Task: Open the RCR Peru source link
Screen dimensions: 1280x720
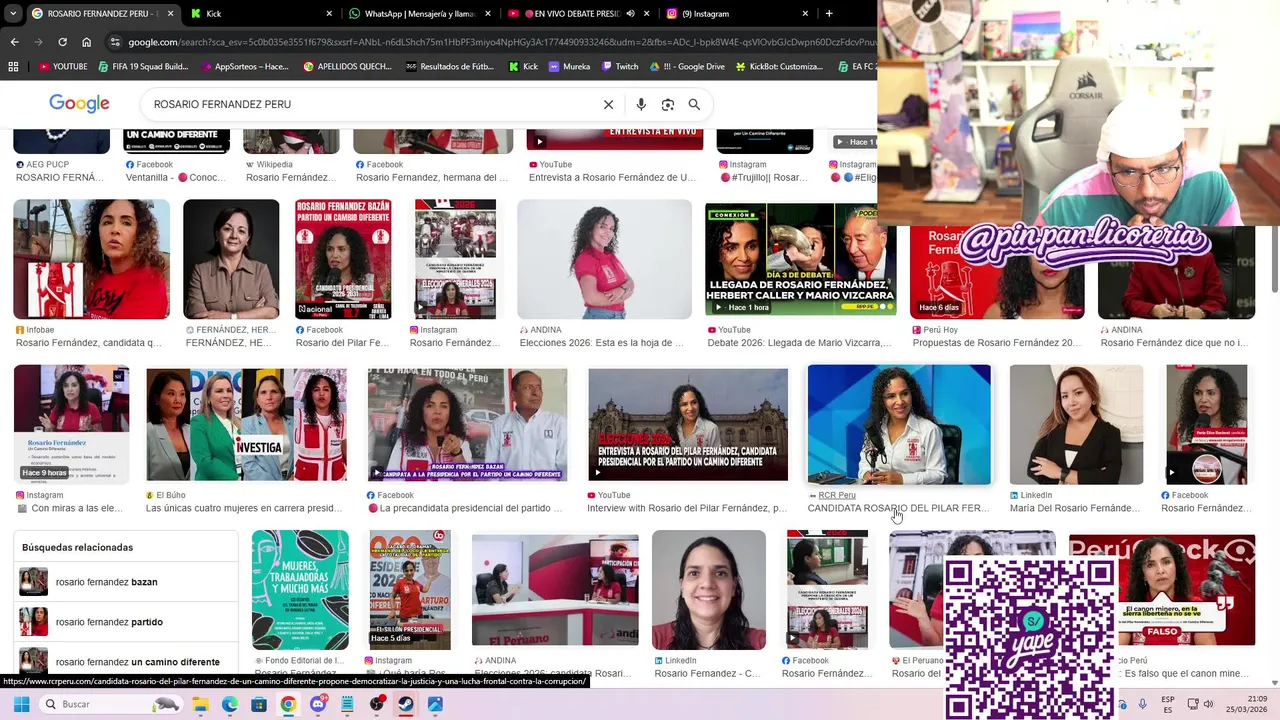Action: (837, 495)
